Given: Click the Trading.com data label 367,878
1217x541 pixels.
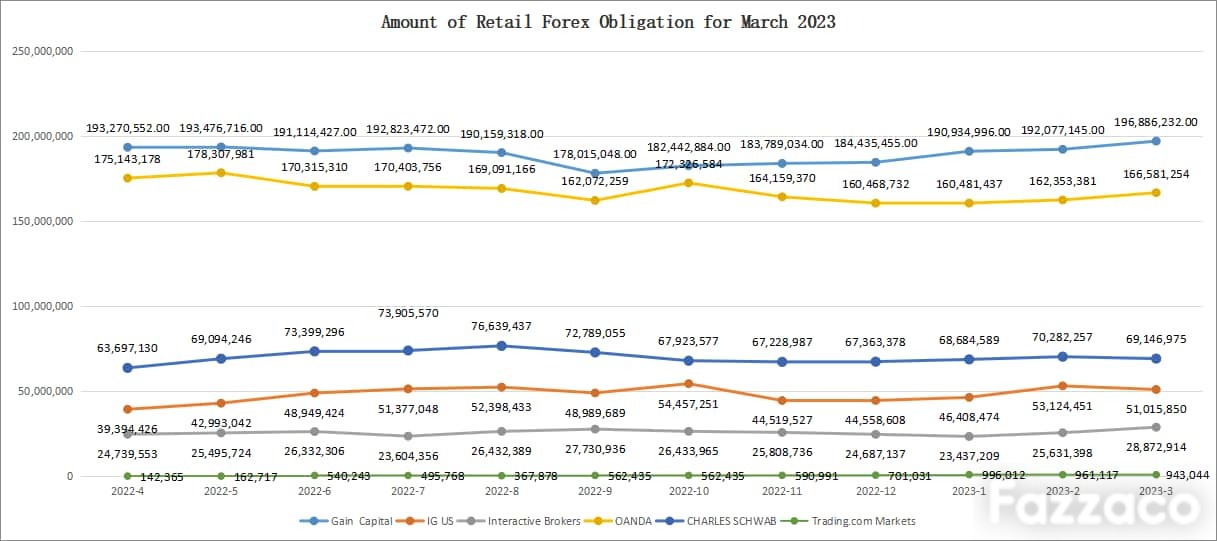Looking at the screenshot, I should [x=536, y=476].
